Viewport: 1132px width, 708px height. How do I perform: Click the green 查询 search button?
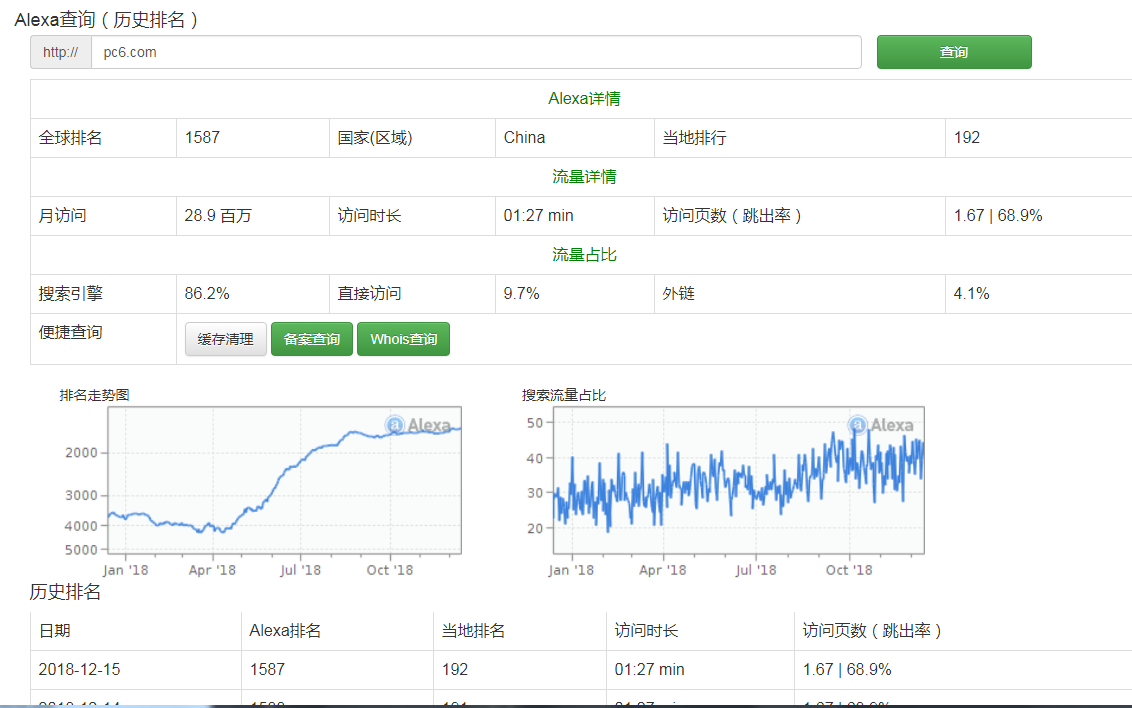pos(954,52)
